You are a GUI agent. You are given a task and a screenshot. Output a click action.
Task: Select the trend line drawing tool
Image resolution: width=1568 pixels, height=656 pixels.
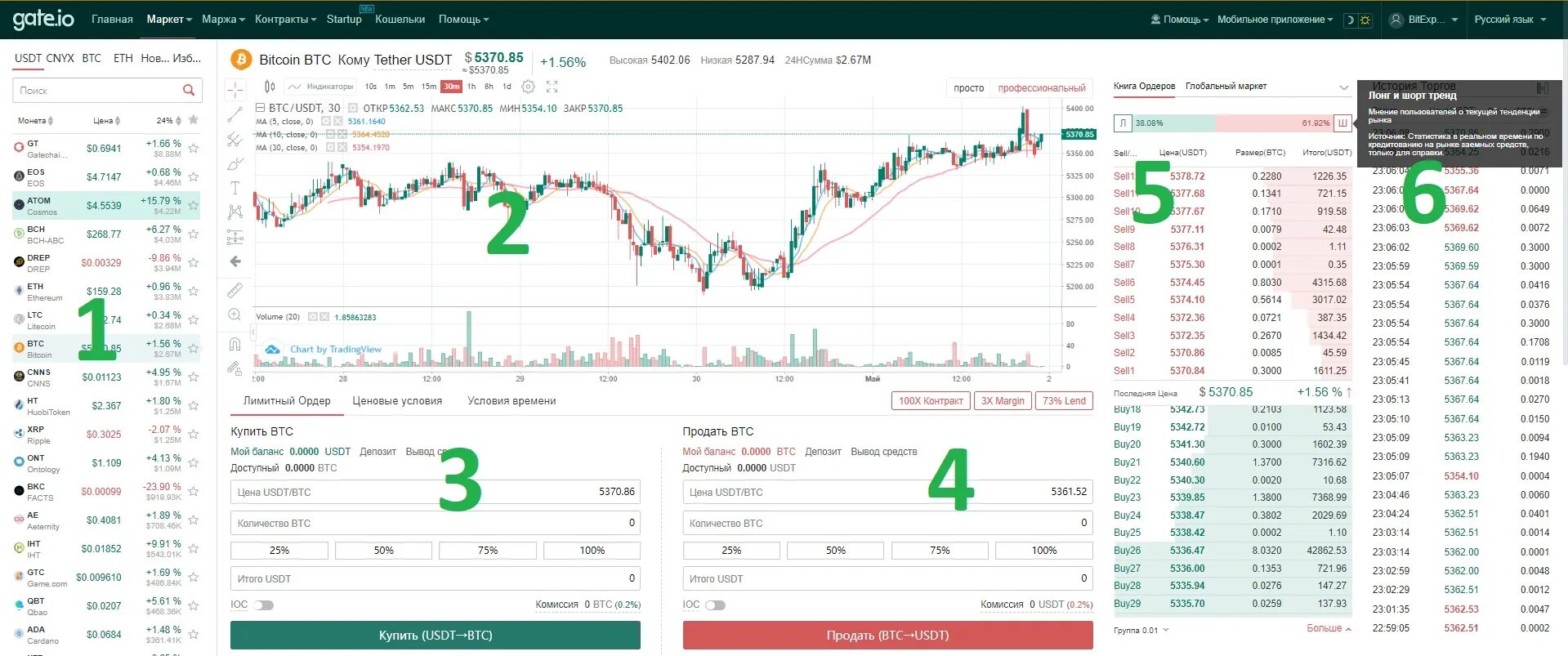pyautogui.click(x=235, y=114)
